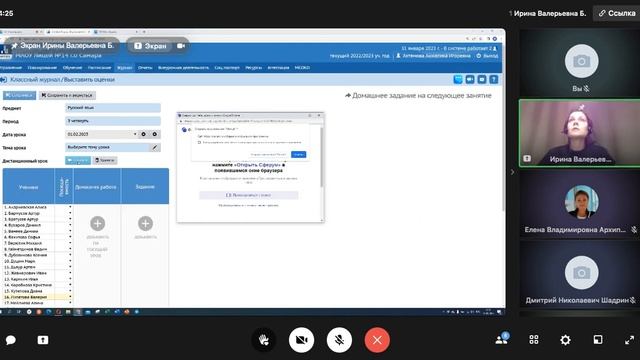Image resolution: width=640 pixels, height=360 pixels.
Task: Go to the next lesson date
Action: point(155,134)
